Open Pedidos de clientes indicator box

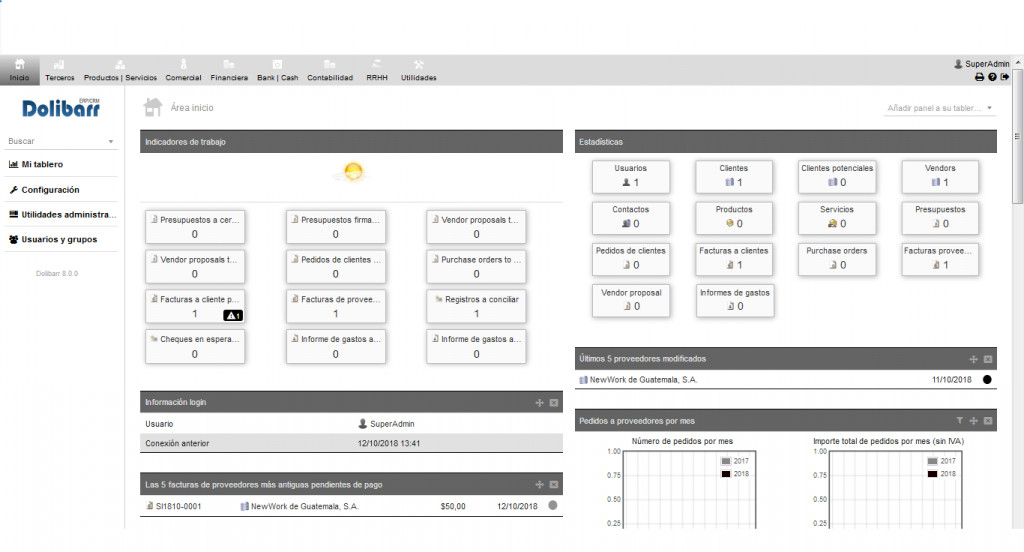336,267
